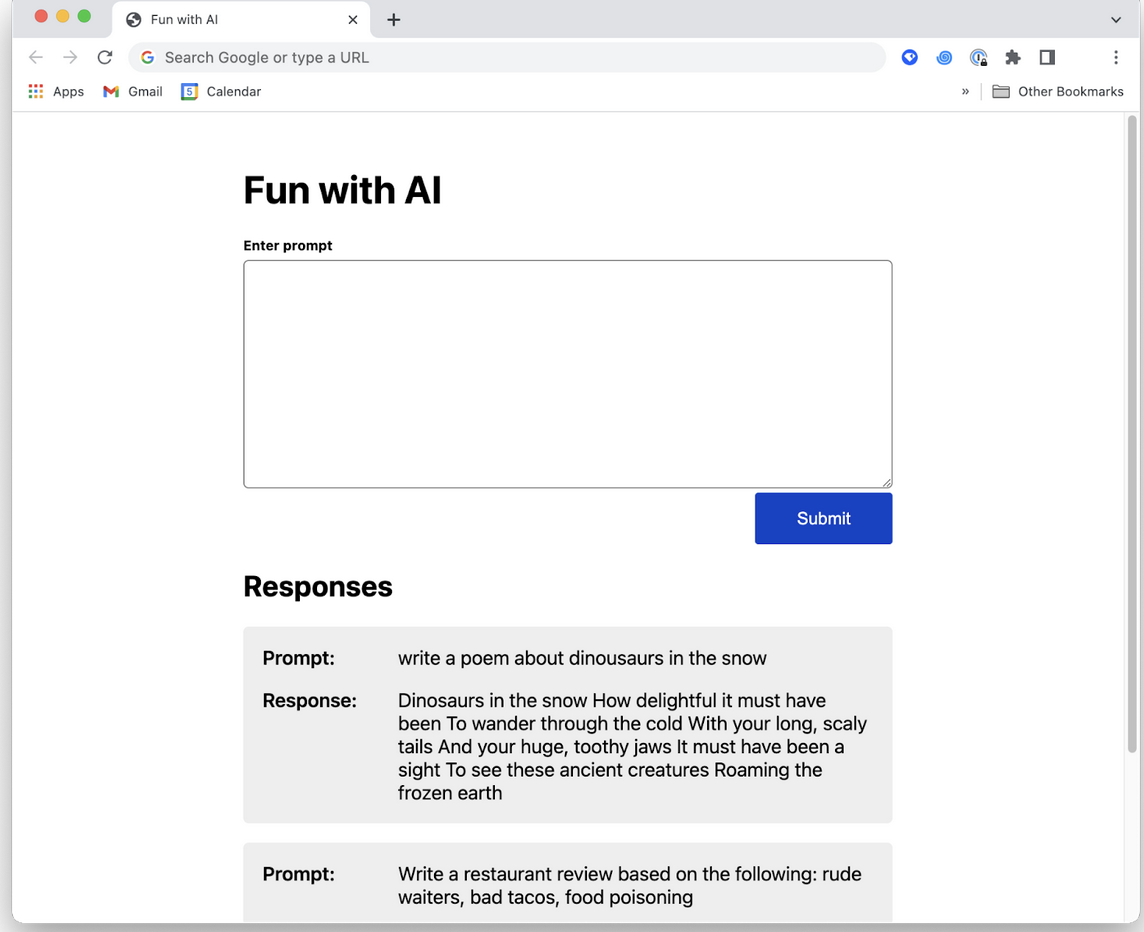
Task: Open Chrome three-dot menu
Action: pos(1116,58)
